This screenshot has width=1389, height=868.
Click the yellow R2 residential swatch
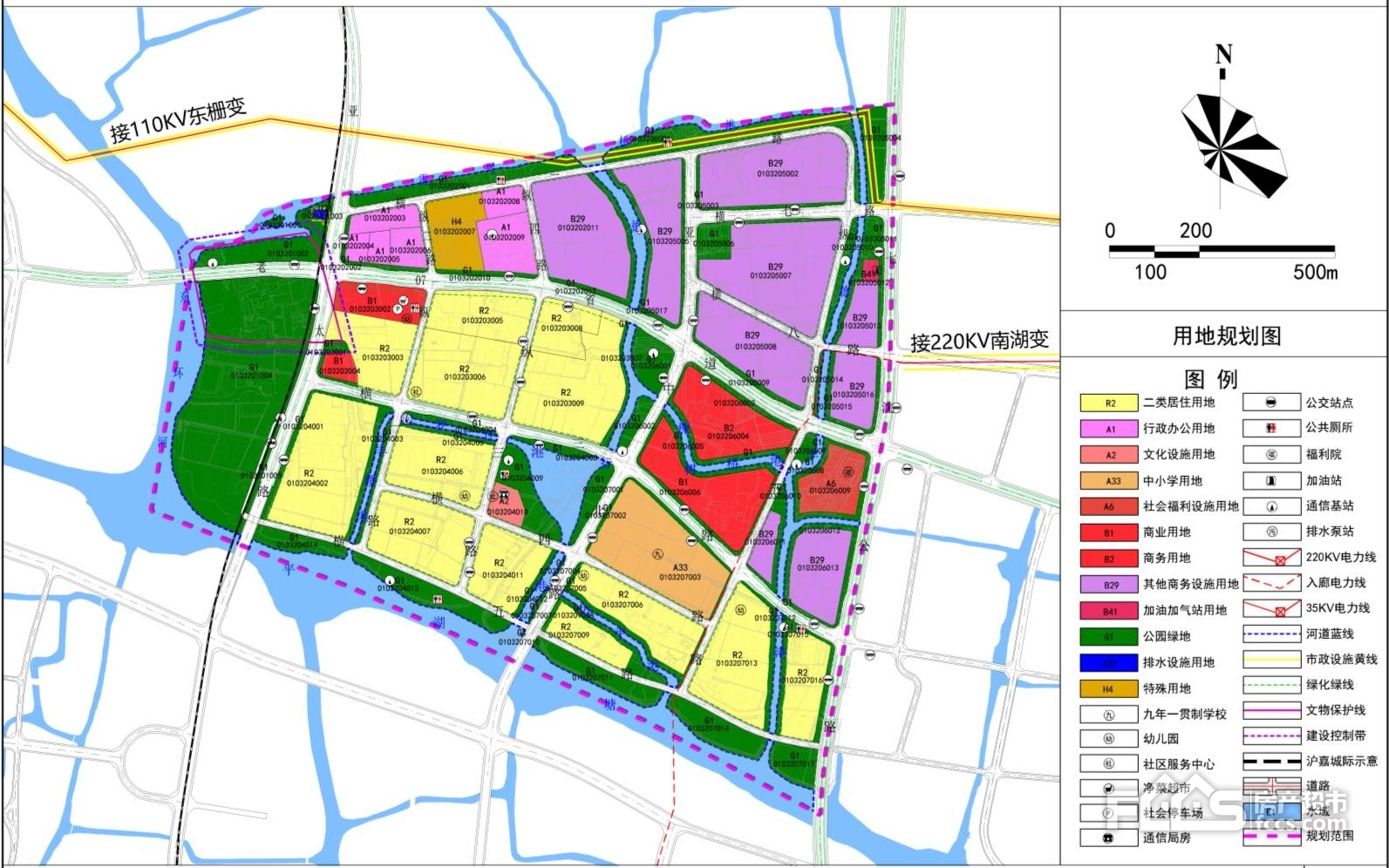coord(1109,403)
